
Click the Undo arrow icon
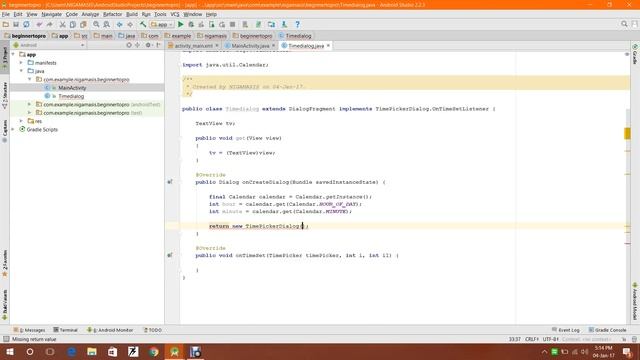pos(39,24)
